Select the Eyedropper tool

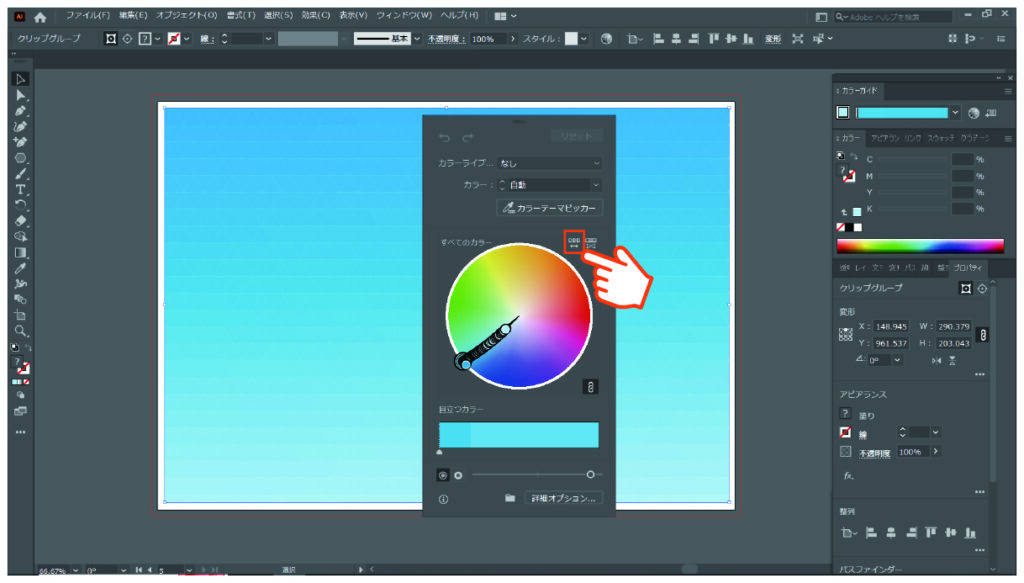pyautogui.click(x=20, y=268)
